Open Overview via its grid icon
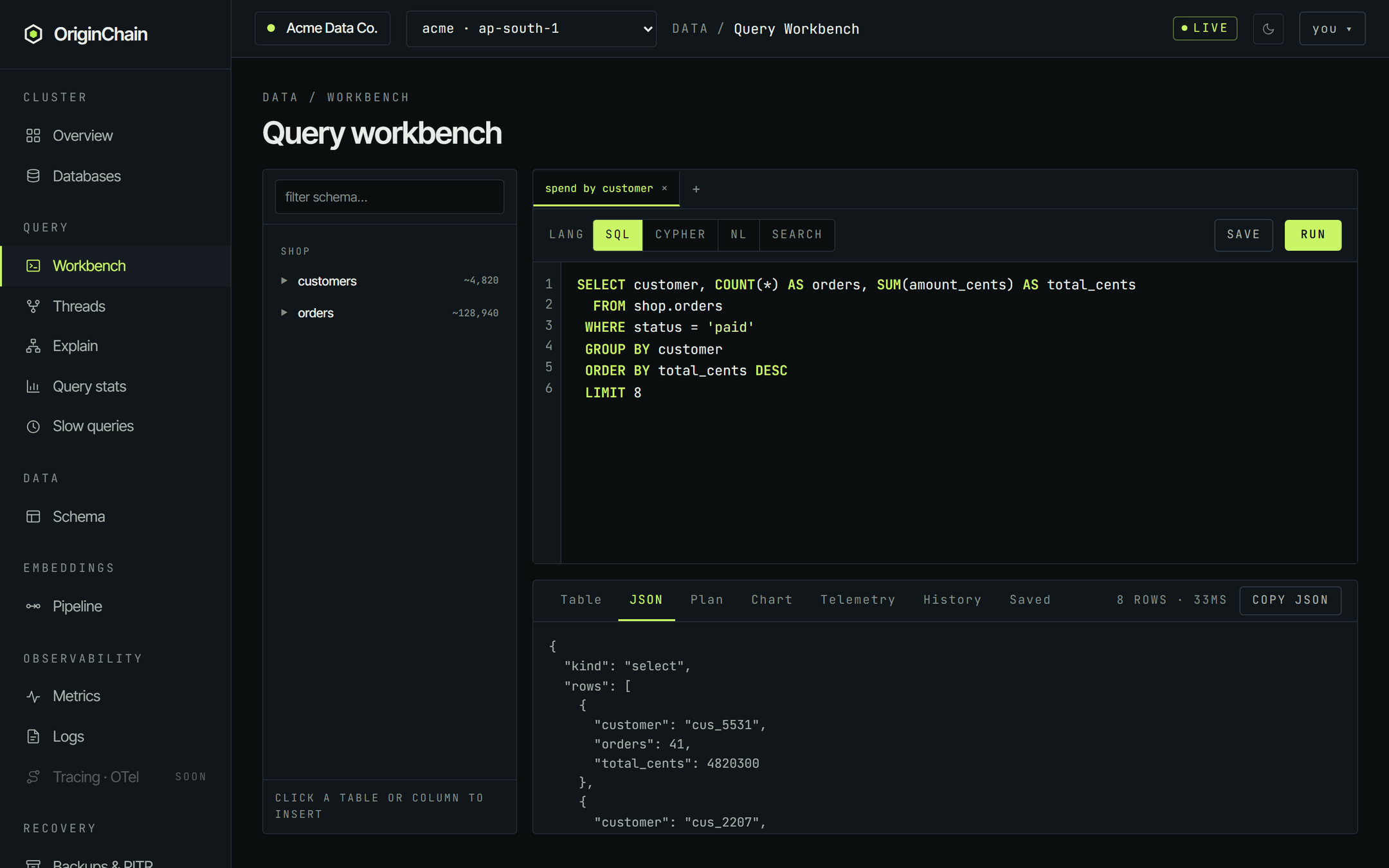Screen dimensions: 1389x868 click(33, 136)
